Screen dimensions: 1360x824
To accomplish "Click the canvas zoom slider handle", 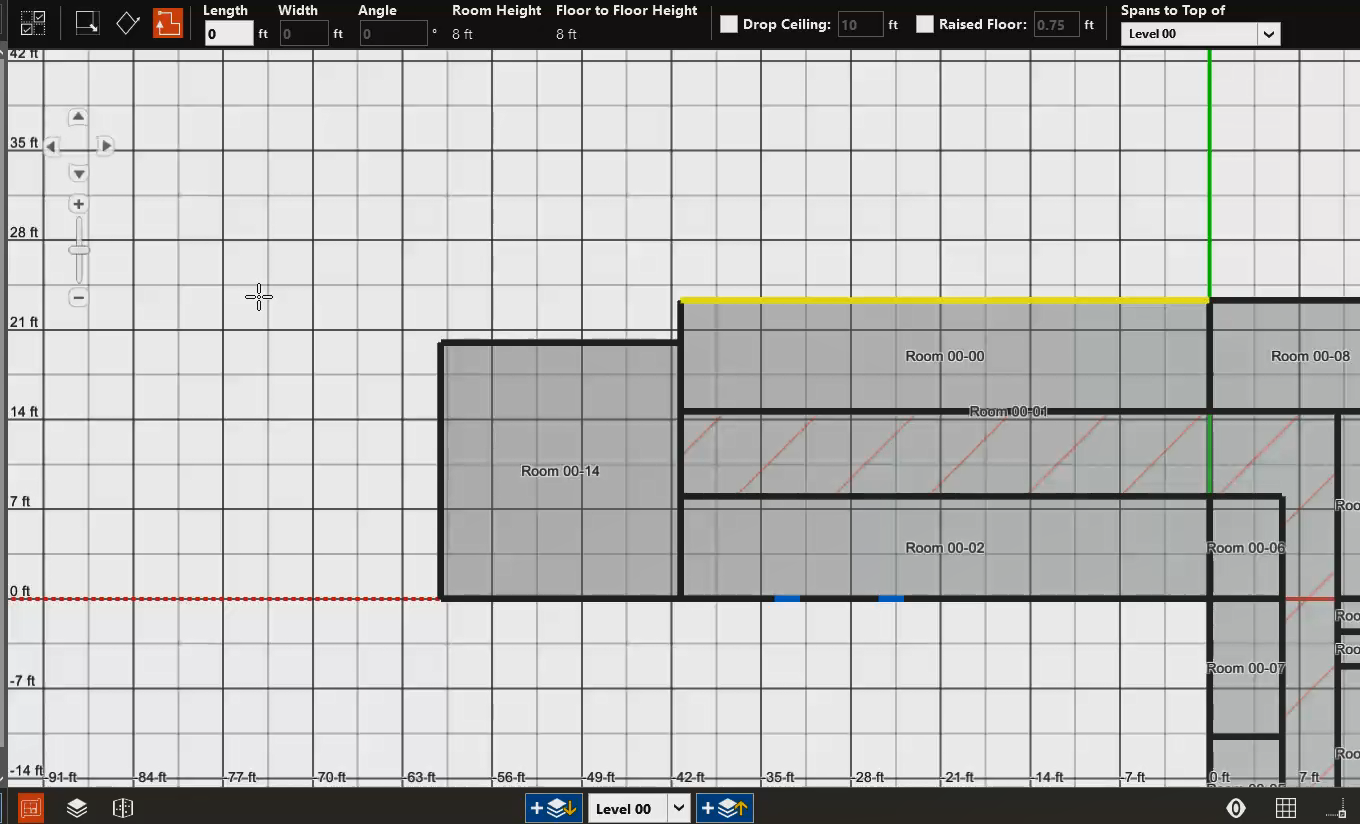I will [78, 249].
